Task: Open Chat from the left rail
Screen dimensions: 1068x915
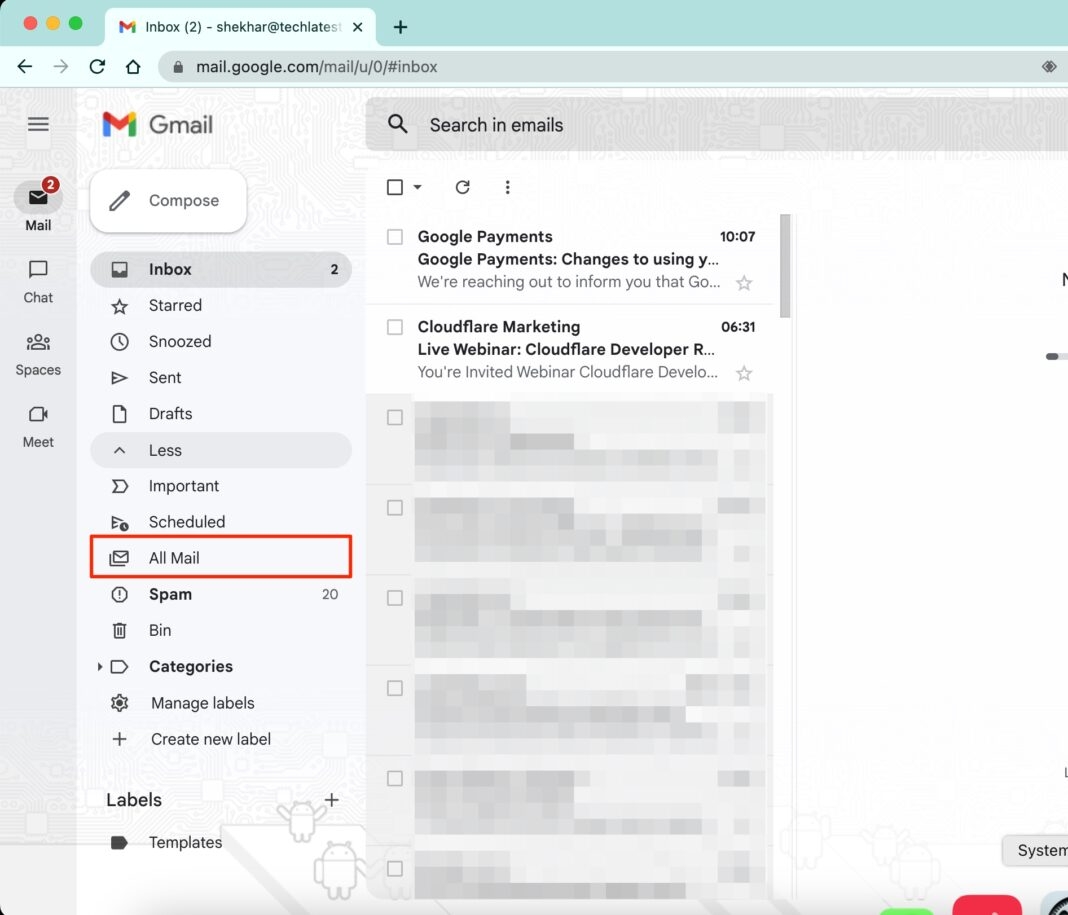Action: (37, 283)
